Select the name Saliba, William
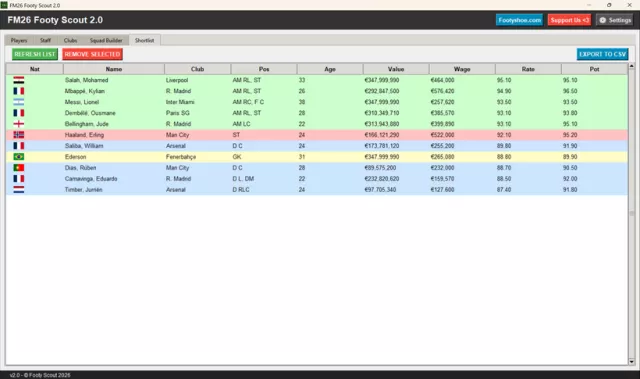 click(84, 146)
